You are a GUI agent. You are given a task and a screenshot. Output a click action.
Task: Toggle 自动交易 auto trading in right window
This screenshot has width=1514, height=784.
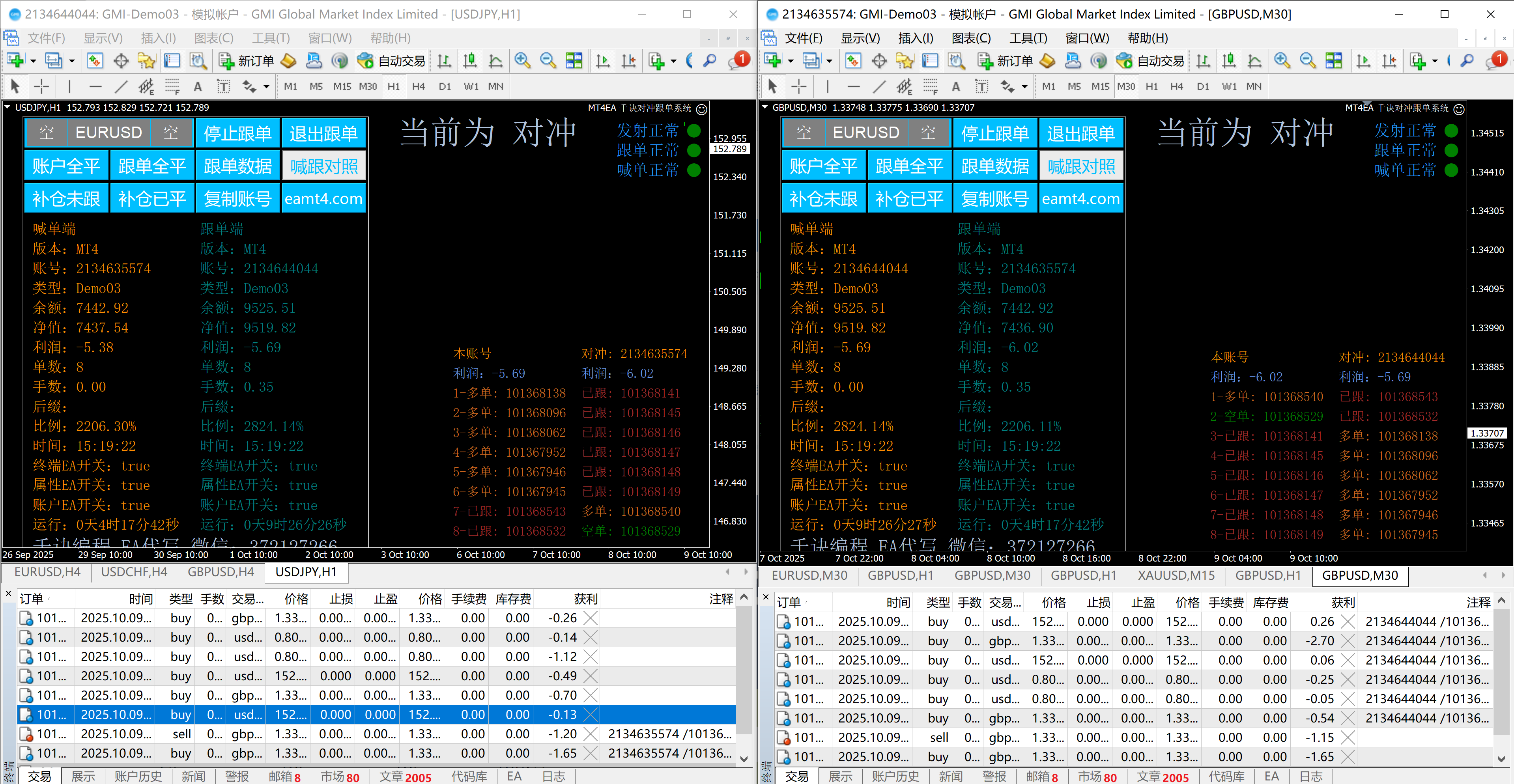point(1150,60)
